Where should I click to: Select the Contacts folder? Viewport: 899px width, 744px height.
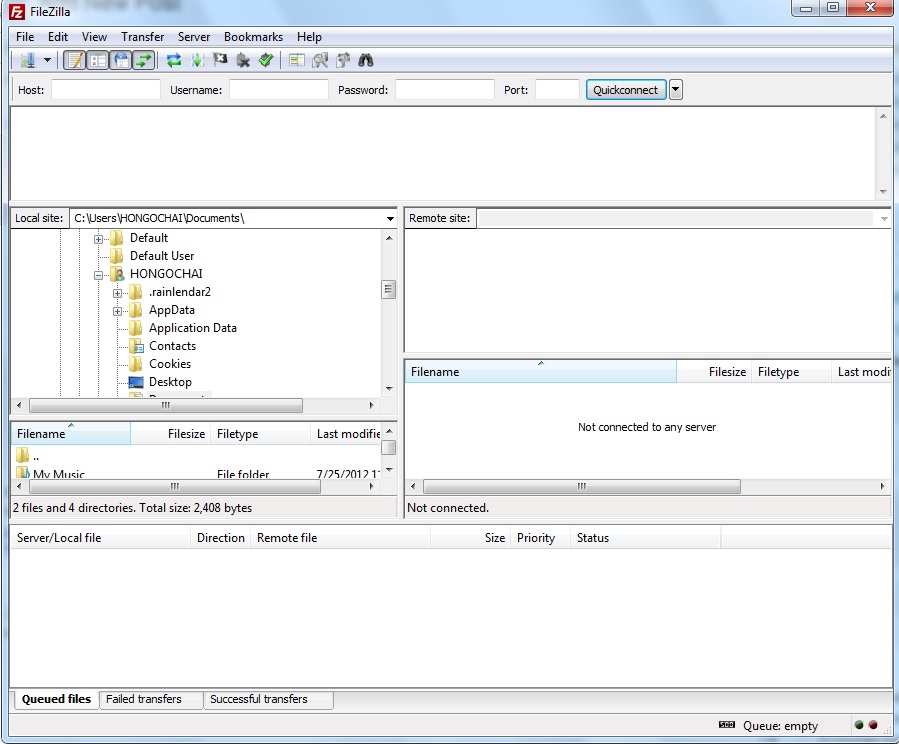point(172,346)
